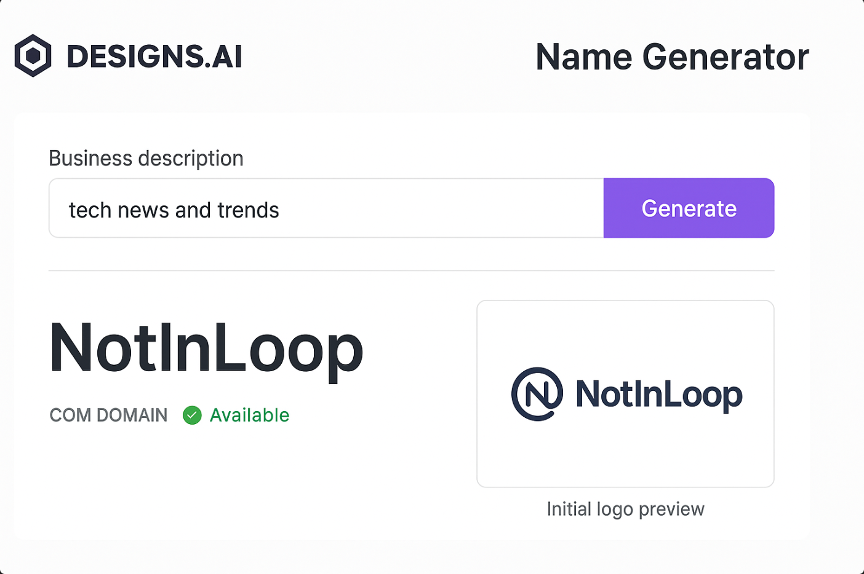Click the word preview in the logo caption
This screenshot has height=574, width=864.
(x=671, y=509)
